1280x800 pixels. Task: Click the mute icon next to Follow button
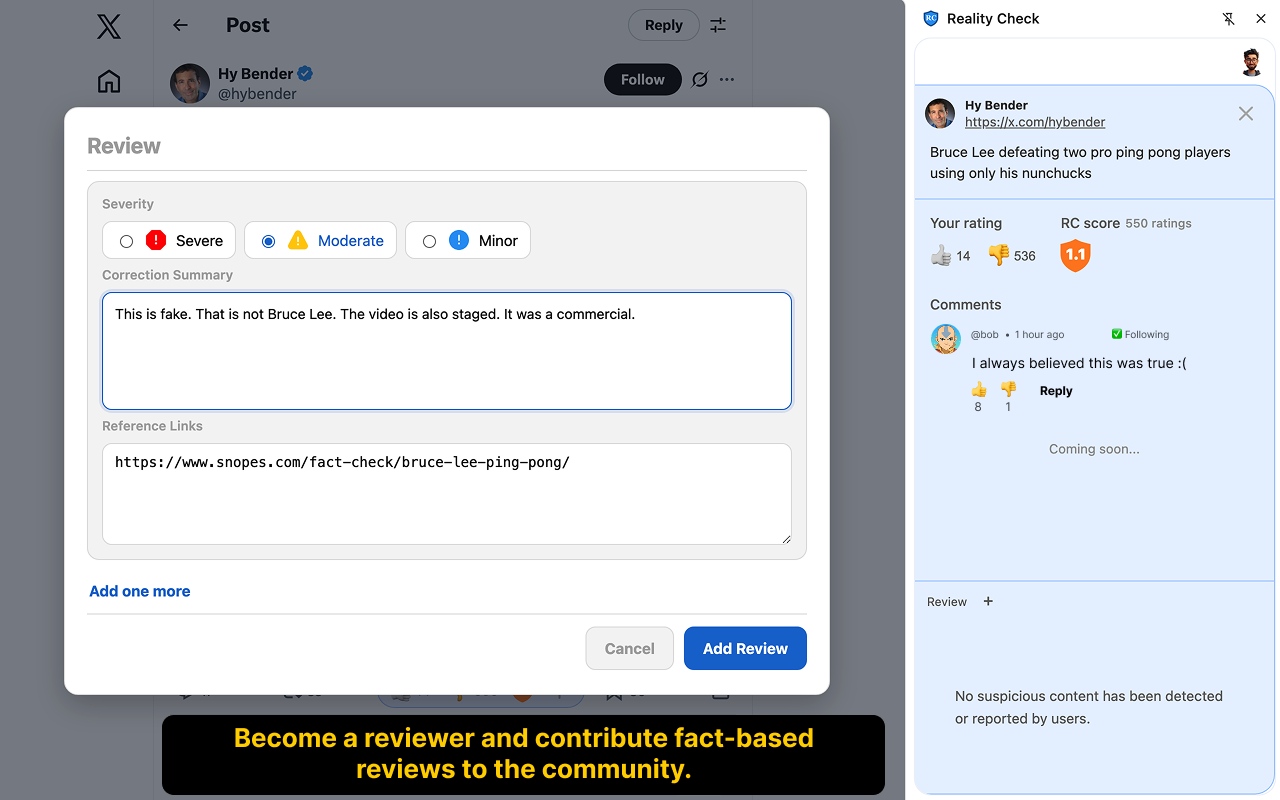(x=699, y=79)
